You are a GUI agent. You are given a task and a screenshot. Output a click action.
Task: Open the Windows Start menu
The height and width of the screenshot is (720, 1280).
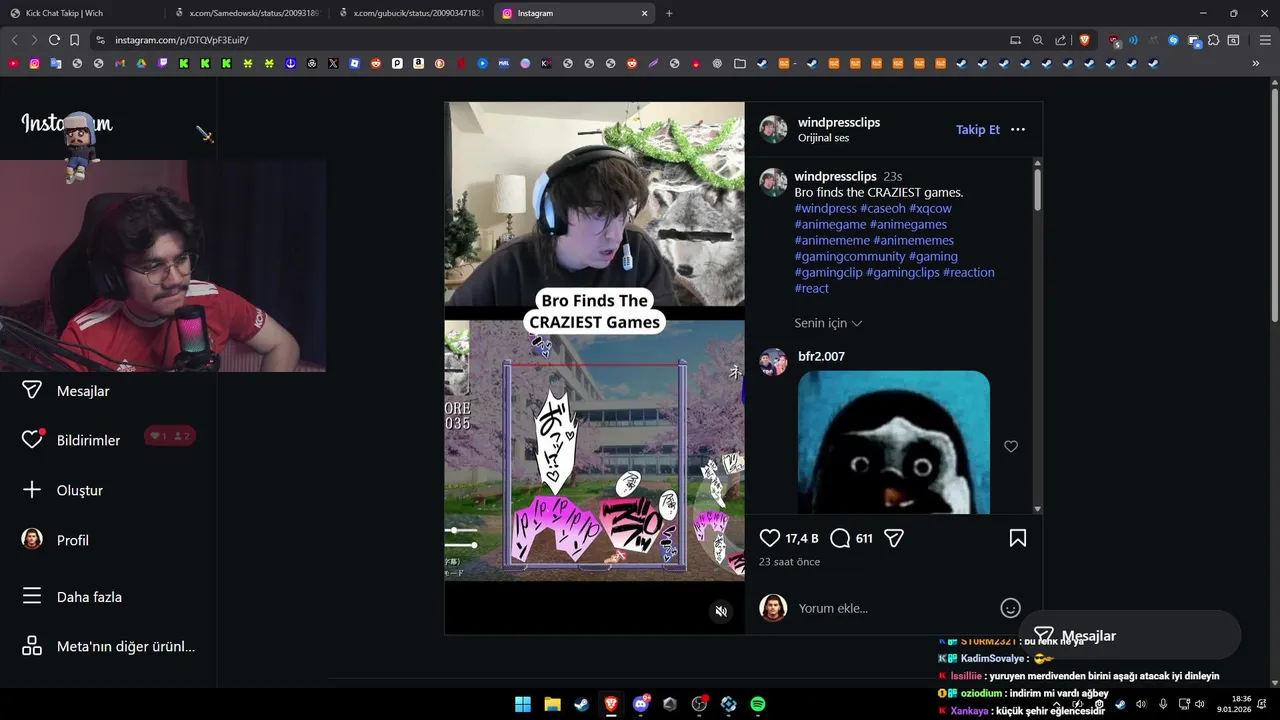(x=523, y=704)
